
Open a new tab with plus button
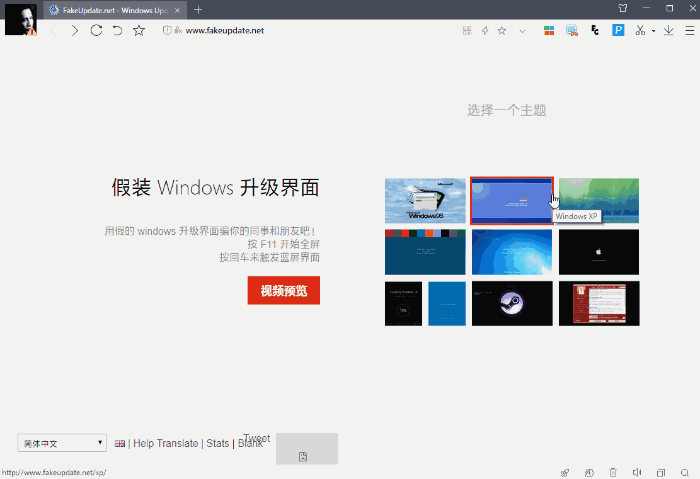[198, 9]
